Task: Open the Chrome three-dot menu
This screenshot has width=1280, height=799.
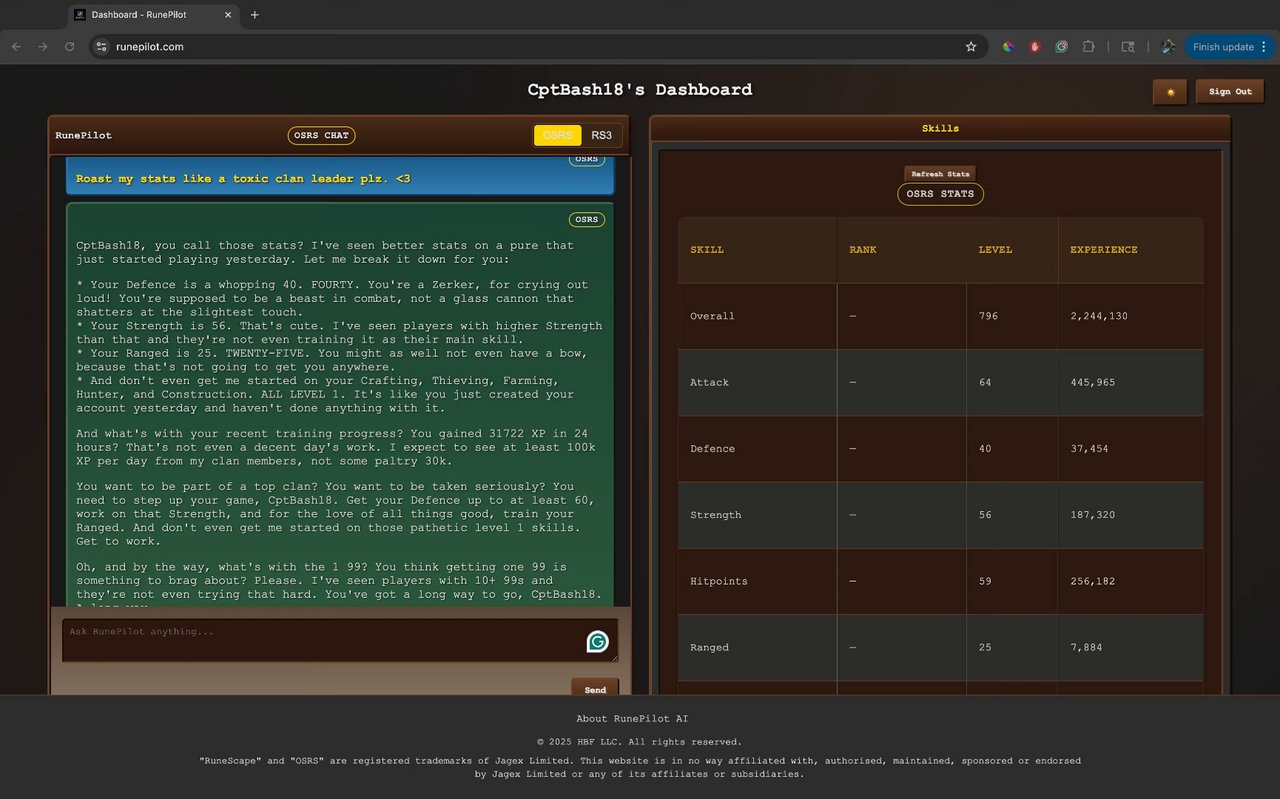Action: pos(1264,47)
